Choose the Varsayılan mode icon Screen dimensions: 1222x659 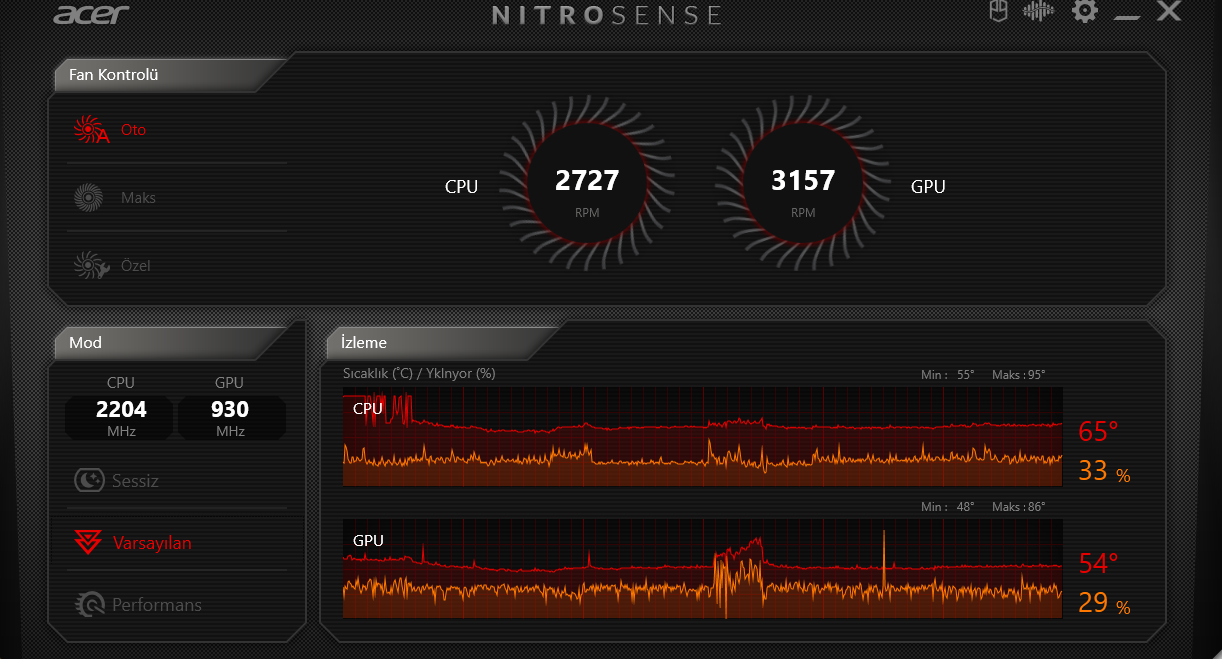88,543
